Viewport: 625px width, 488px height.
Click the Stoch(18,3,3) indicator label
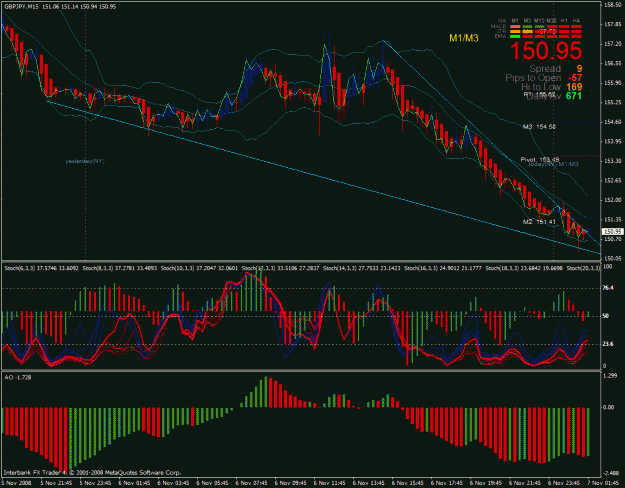[524, 268]
